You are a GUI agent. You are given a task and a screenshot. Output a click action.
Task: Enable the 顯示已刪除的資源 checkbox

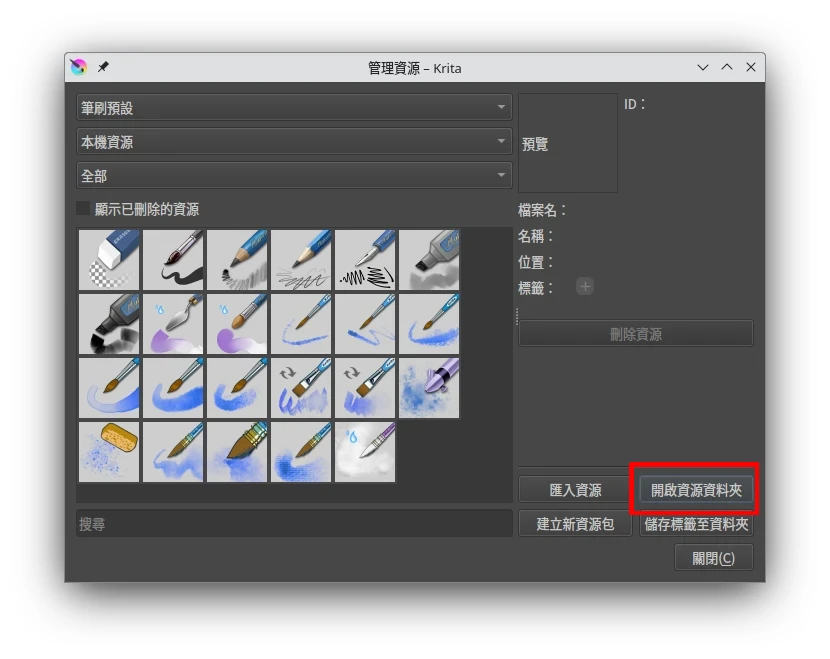coord(84,210)
